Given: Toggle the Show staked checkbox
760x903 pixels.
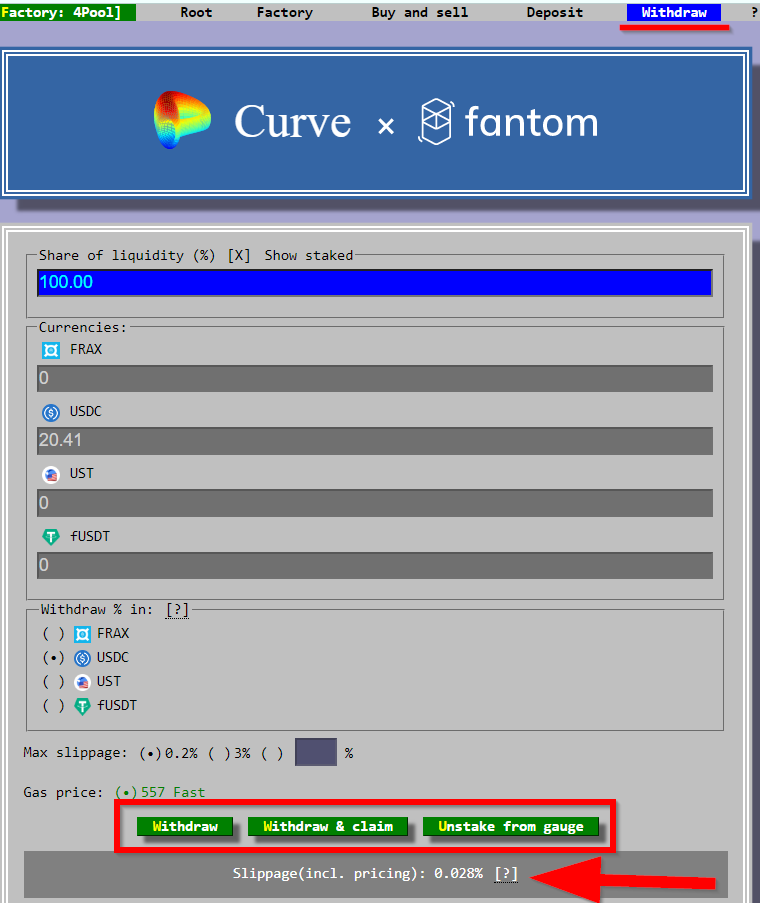Looking at the screenshot, I should [x=239, y=255].
